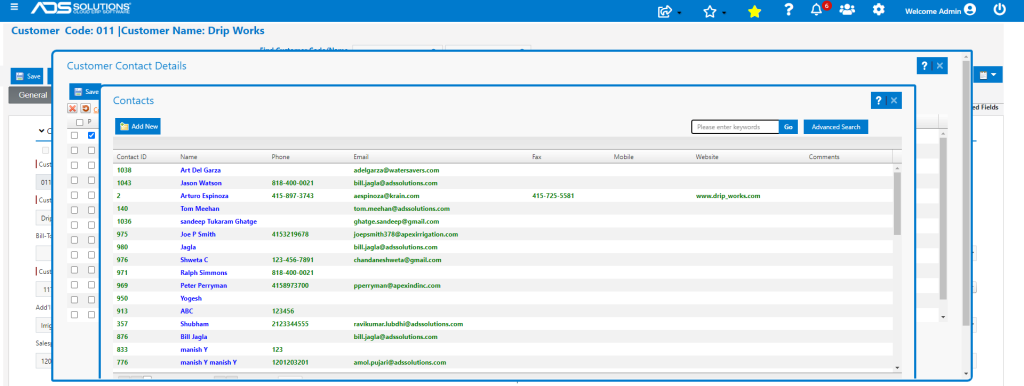Click Customer Contact Details grid scrollbar down arrow
Viewport: 1024px width, 386px height.
942,317
